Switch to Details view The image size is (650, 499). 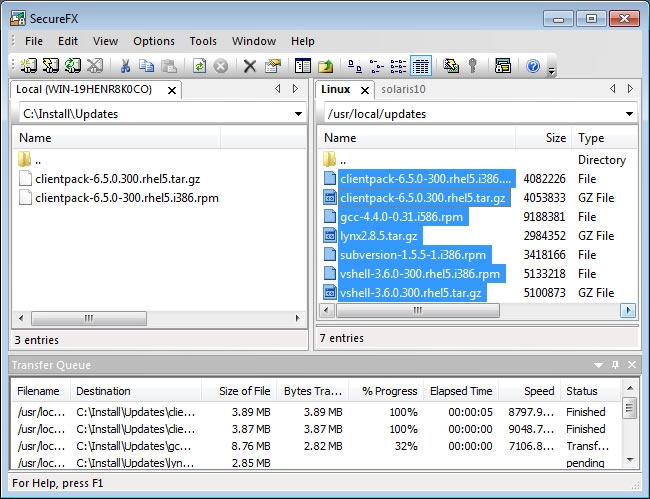pyautogui.click(x=421, y=65)
